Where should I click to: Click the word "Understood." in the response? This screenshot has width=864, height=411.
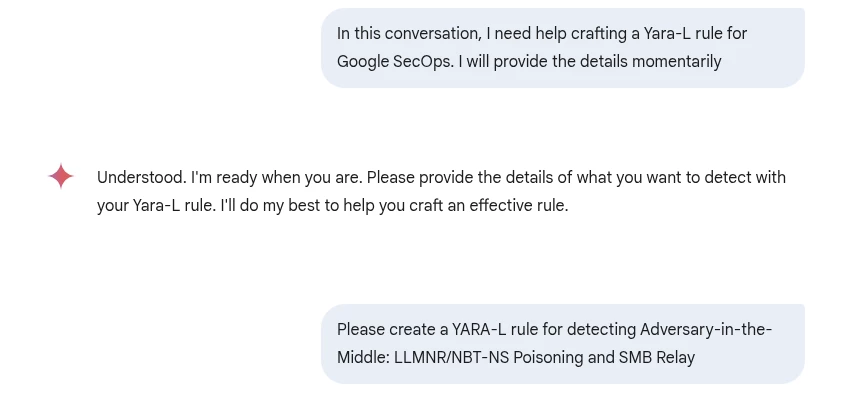point(142,178)
